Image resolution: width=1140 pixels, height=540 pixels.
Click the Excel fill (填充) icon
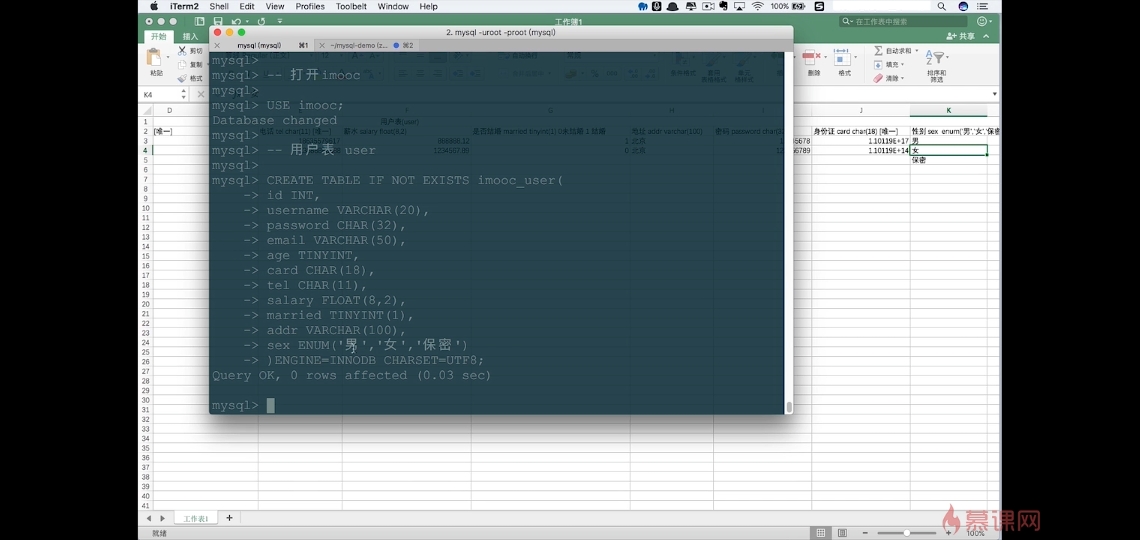(x=878, y=65)
